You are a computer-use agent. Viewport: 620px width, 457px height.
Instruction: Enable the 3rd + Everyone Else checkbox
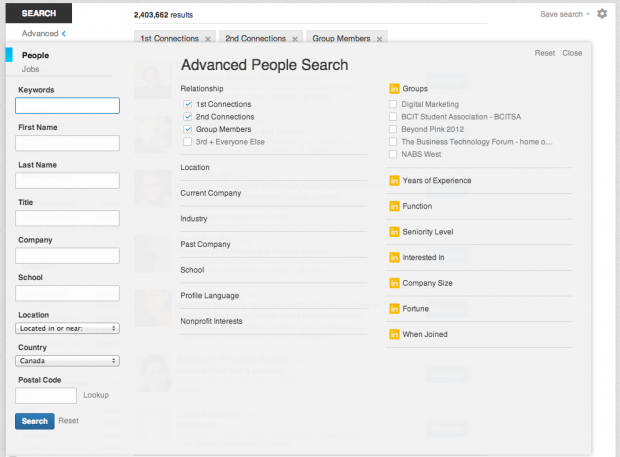click(188, 142)
